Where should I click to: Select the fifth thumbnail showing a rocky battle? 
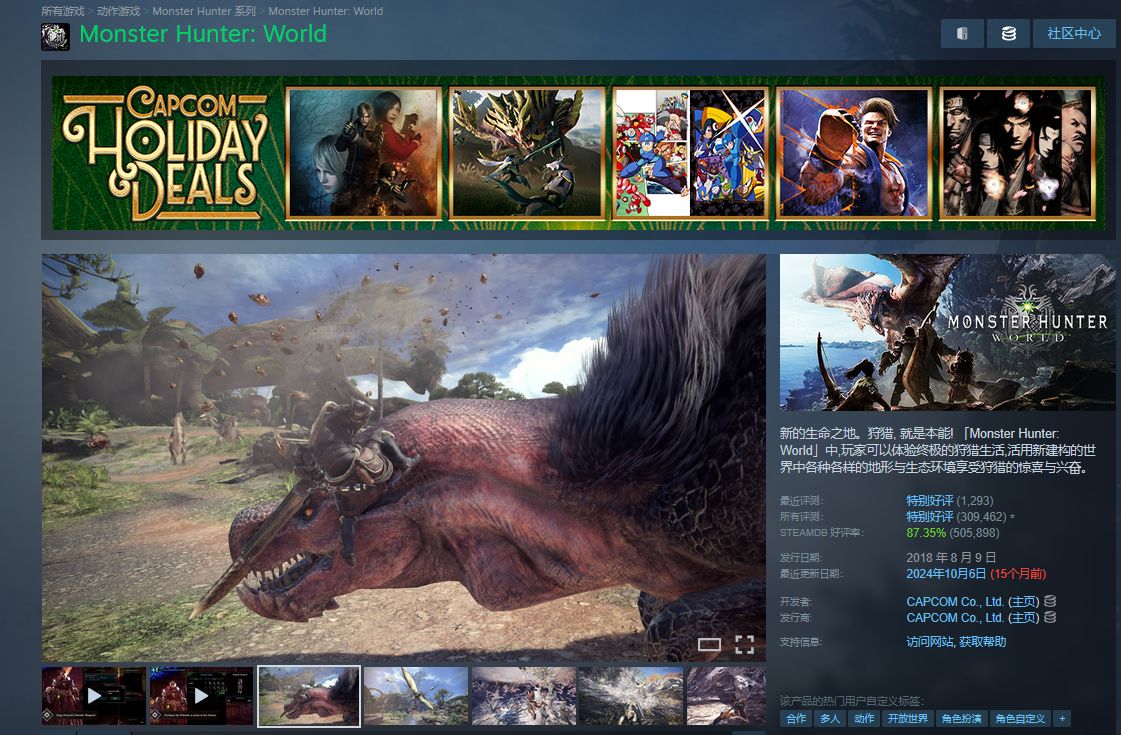coord(523,696)
